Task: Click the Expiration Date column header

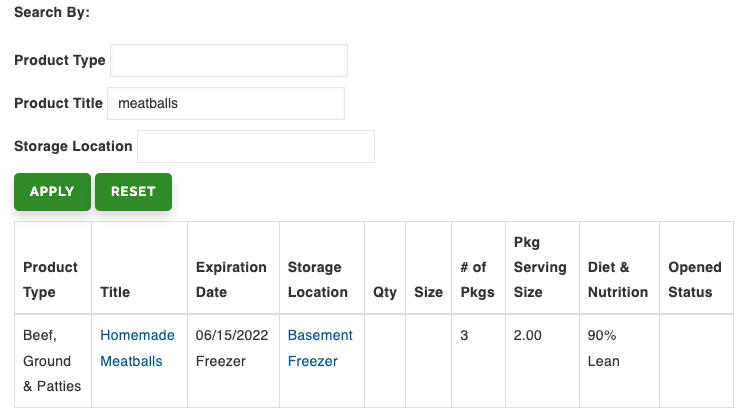Action: click(x=231, y=280)
